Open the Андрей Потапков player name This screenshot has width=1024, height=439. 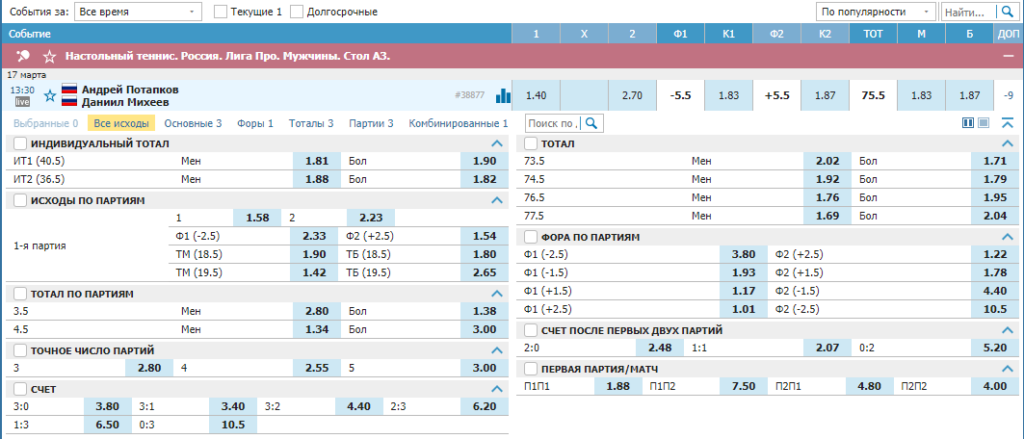[130, 89]
